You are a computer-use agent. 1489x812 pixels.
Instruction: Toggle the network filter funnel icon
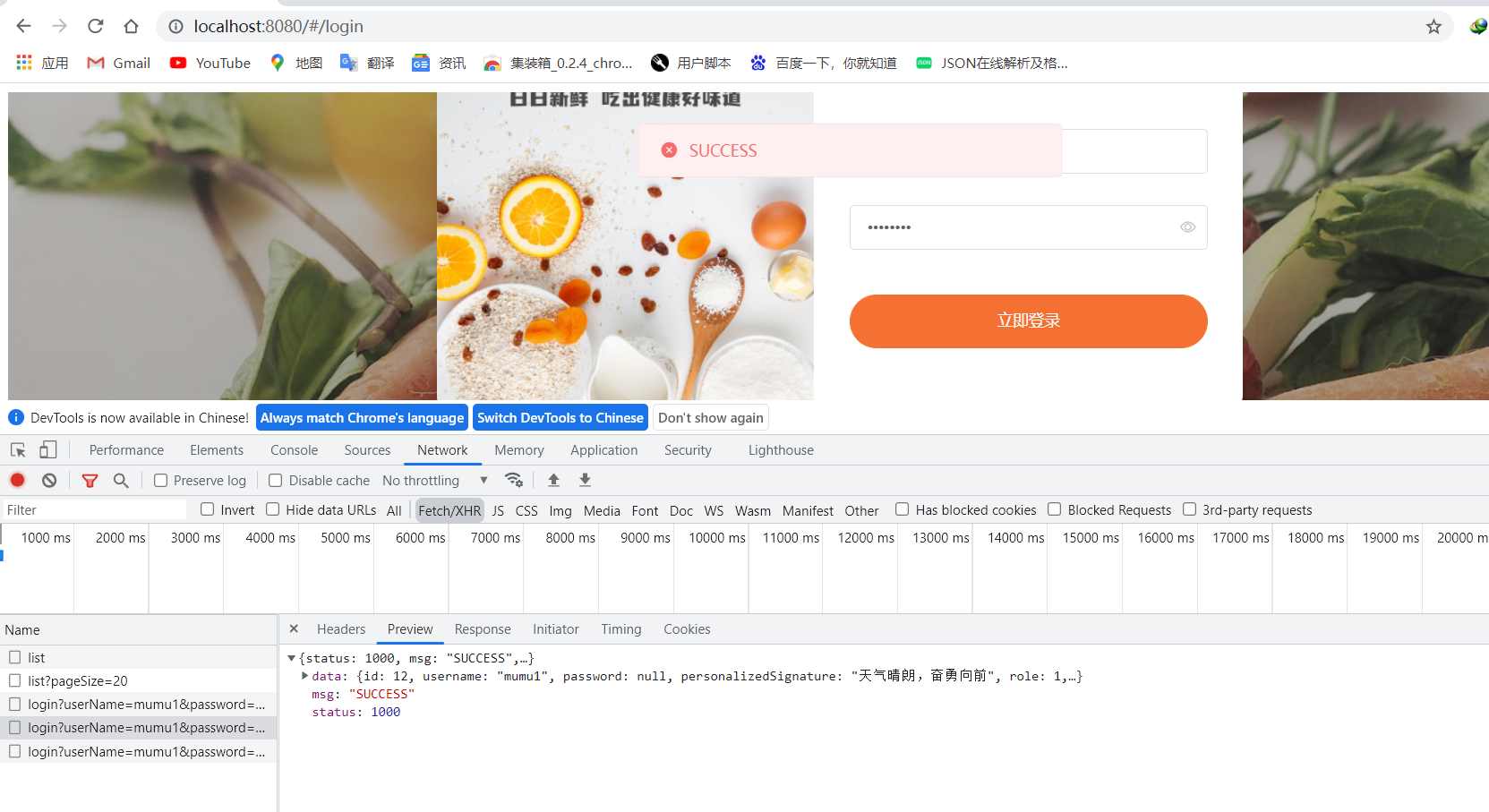pos(90,481)
